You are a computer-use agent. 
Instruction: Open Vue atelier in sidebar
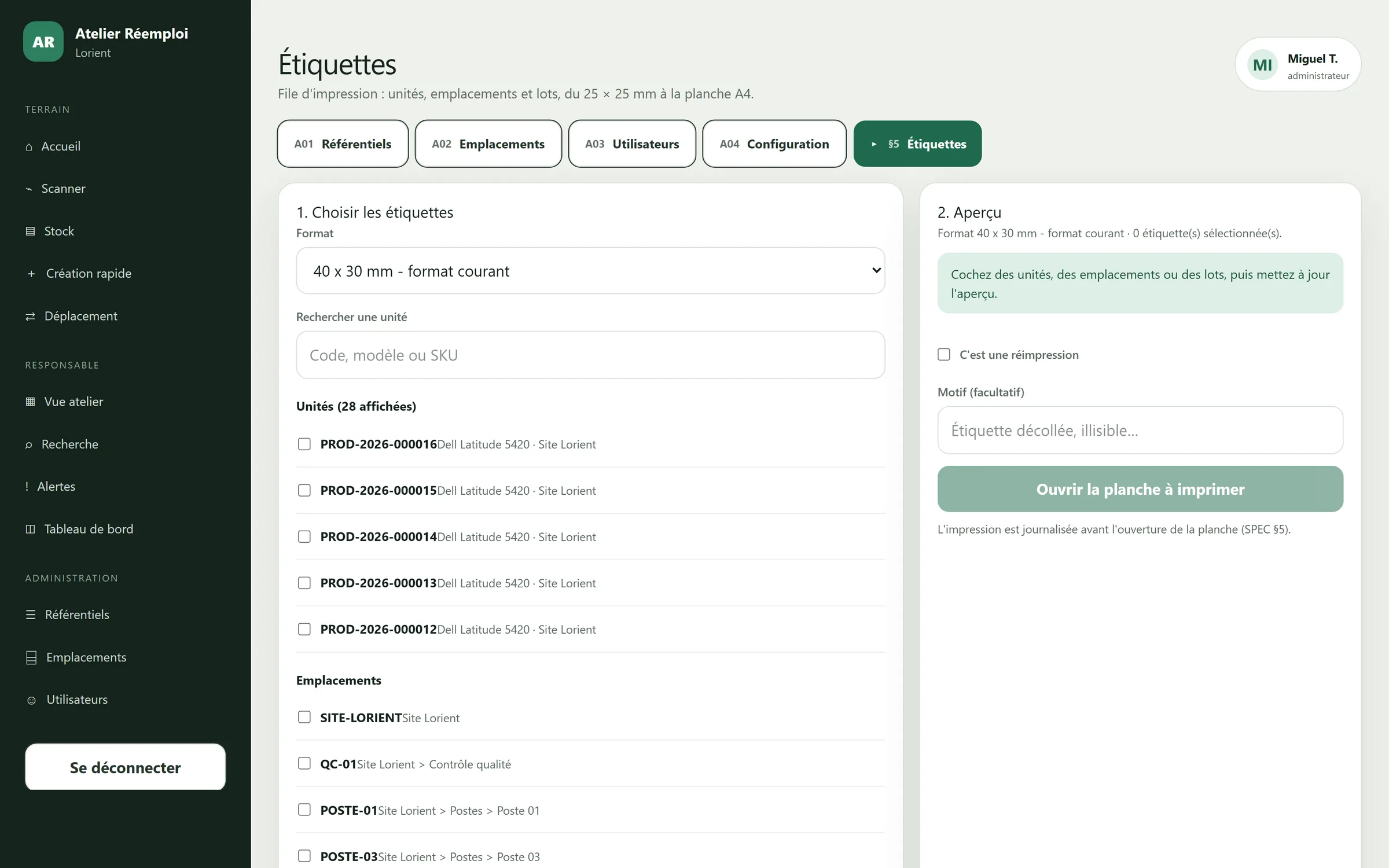(x=125, y=402)
